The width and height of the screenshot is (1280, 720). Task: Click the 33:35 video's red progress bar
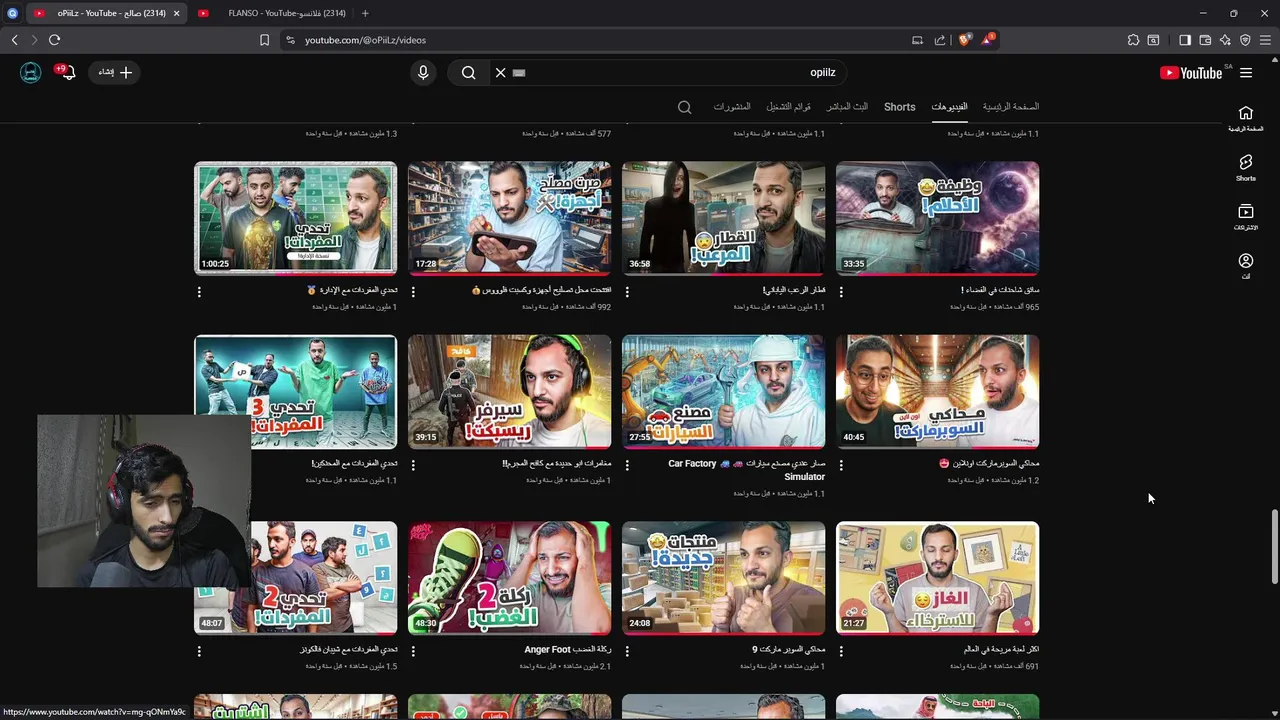tap(937, 273)
